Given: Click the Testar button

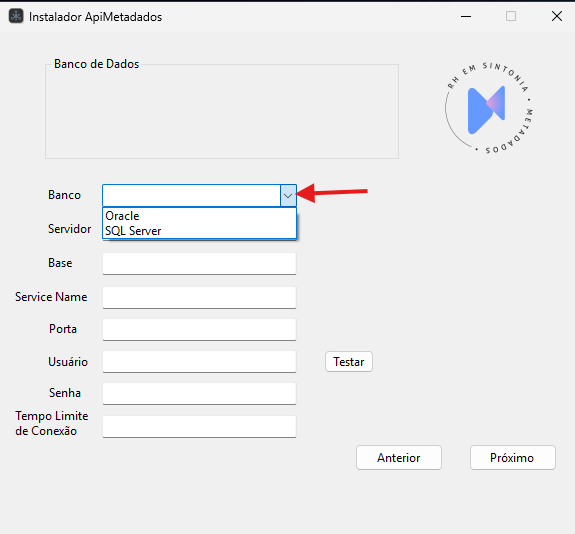Looking at the screenshot, I should coord(349,362).
